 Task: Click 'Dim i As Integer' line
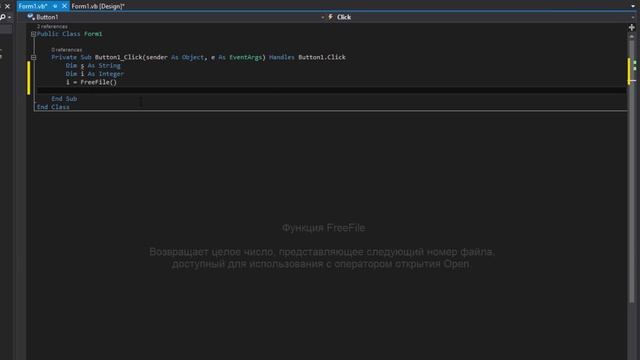pos(95,74)
